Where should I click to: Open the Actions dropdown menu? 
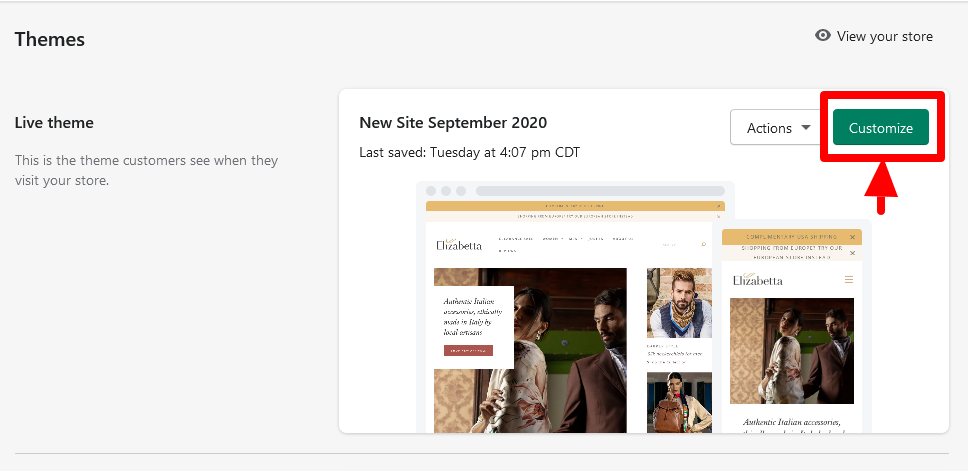point(769,128)
